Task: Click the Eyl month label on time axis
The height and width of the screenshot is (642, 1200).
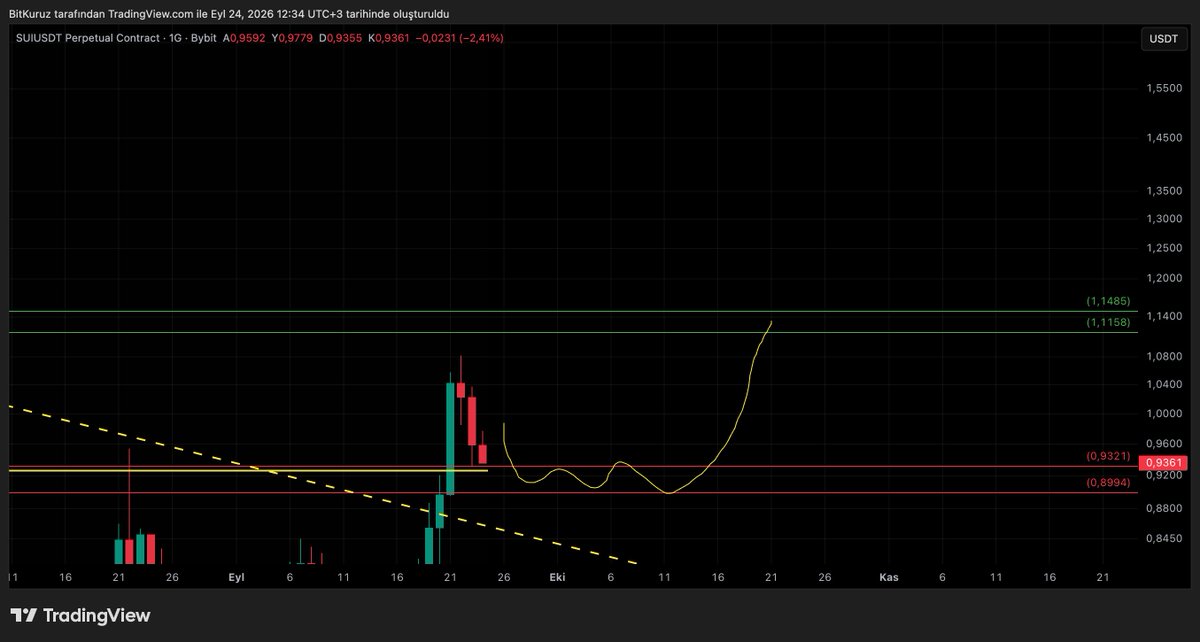Action: pyautogui.click(x=237, y=578)
